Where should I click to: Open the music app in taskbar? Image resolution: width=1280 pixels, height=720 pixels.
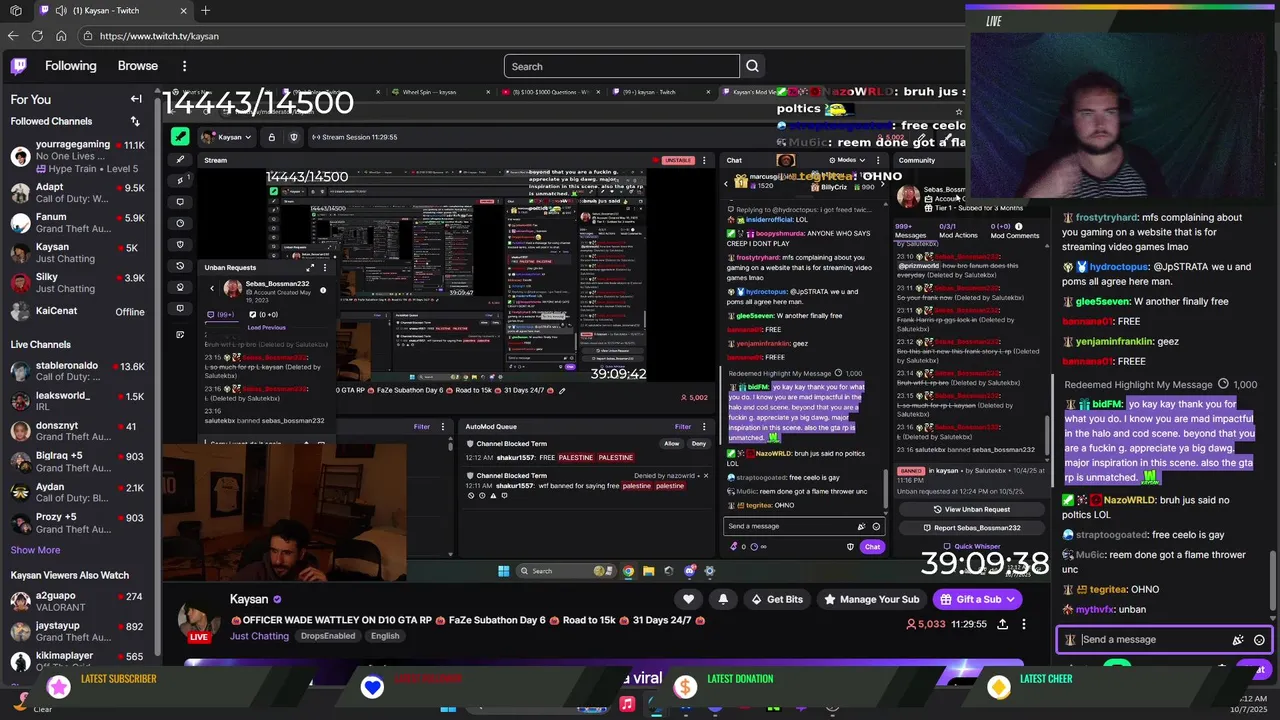627,704
